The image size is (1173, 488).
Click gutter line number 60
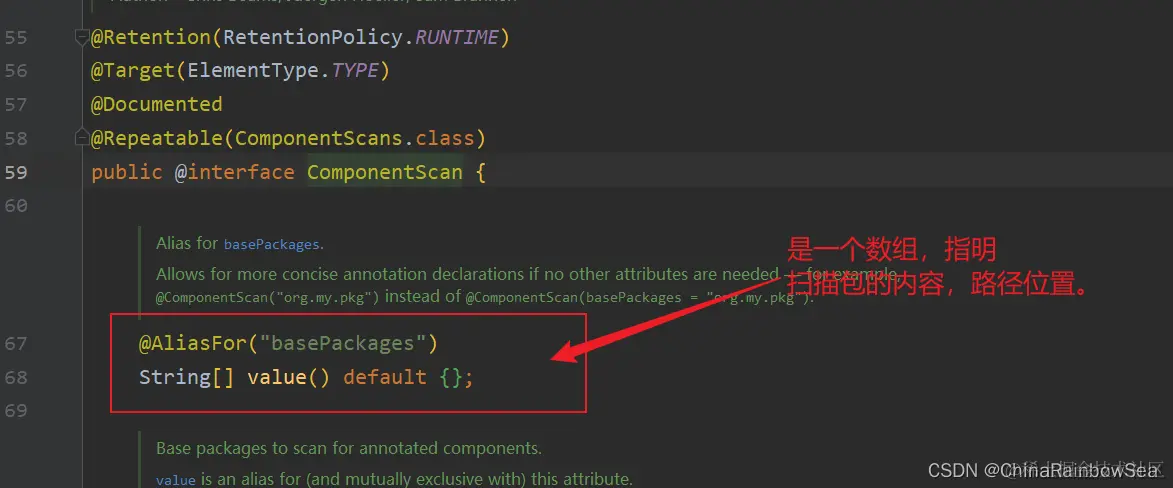[16, 206]
